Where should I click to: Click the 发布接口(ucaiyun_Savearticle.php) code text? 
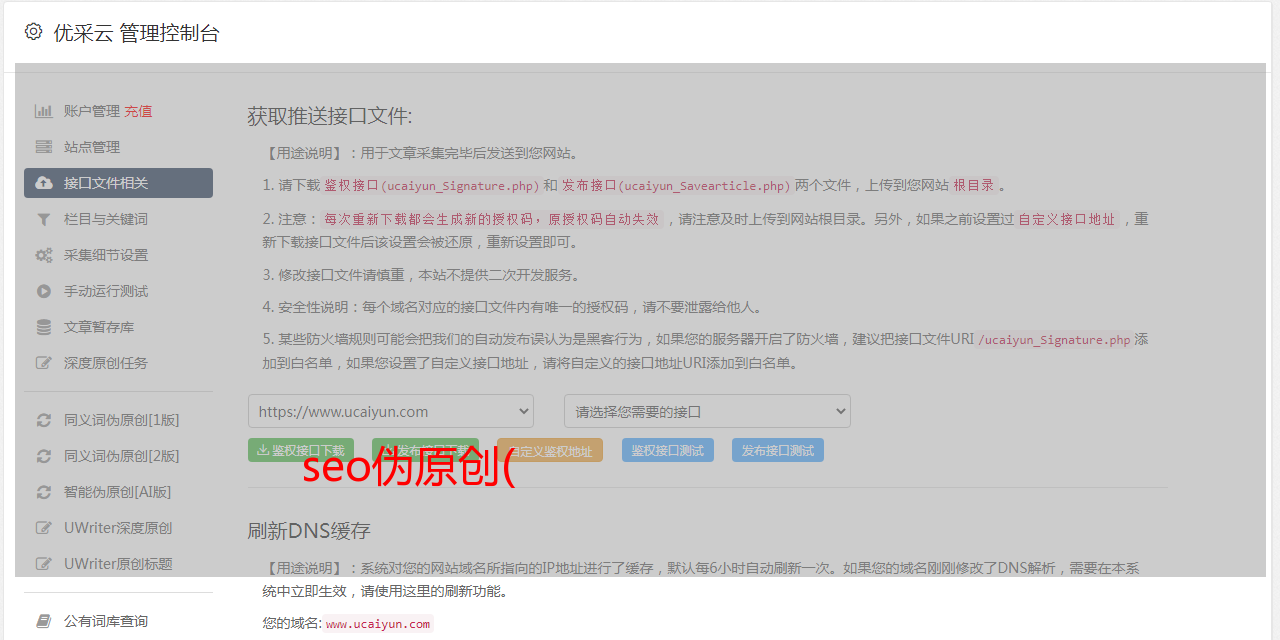coord(677,185)
